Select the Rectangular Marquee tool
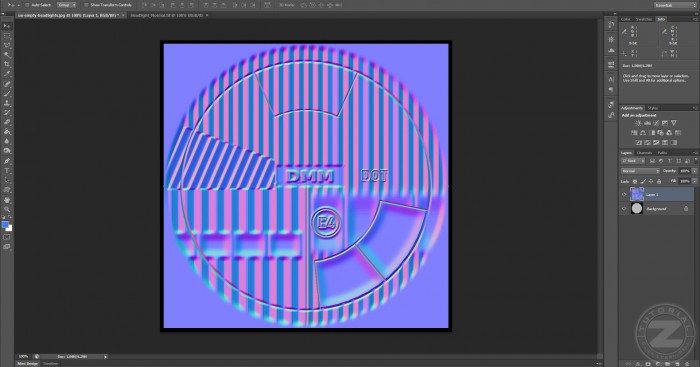 coord(7,36)
